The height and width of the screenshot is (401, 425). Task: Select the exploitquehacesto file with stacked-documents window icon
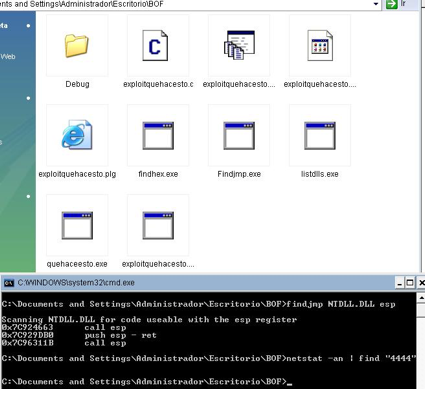click(239, 45)
